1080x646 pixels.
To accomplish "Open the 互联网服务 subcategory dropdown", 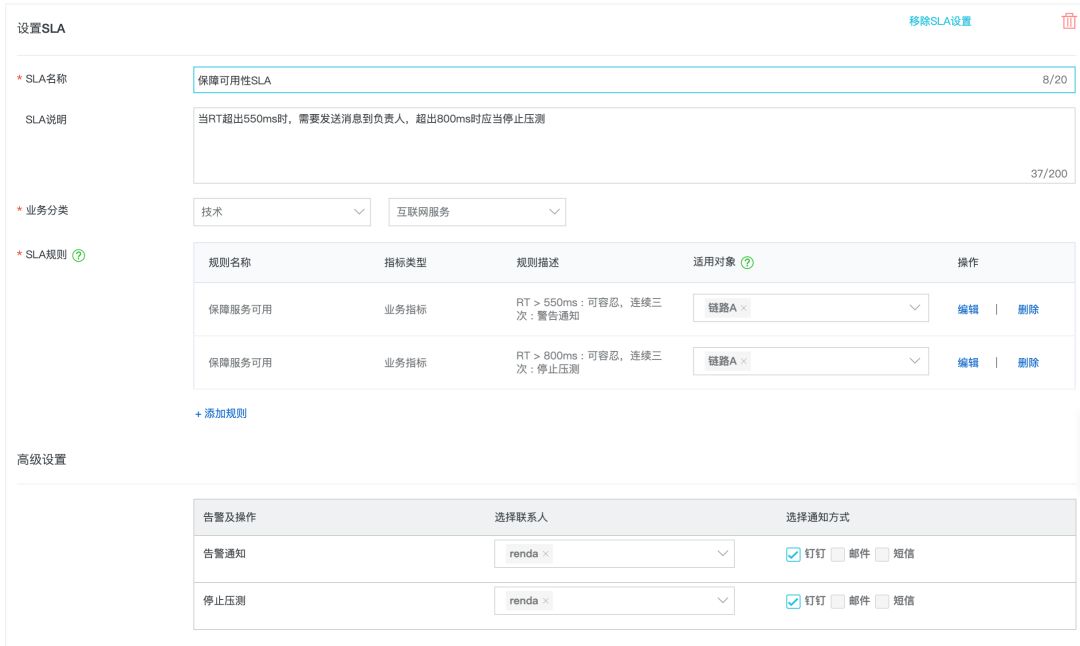I will pyautogui.click(x=476, y=212).
